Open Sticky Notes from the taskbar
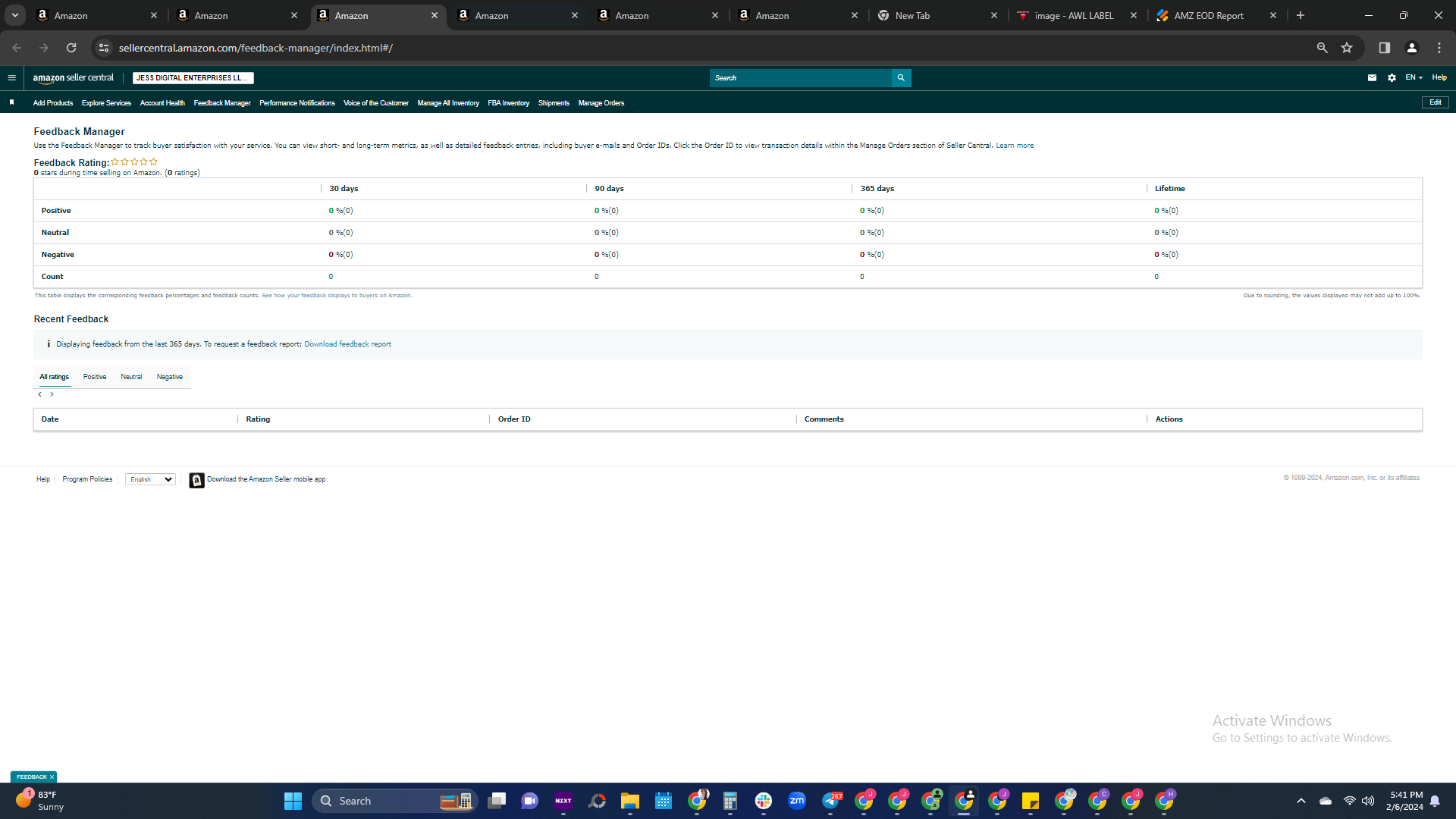The image size is (1456, 819). click(1031, 801)
